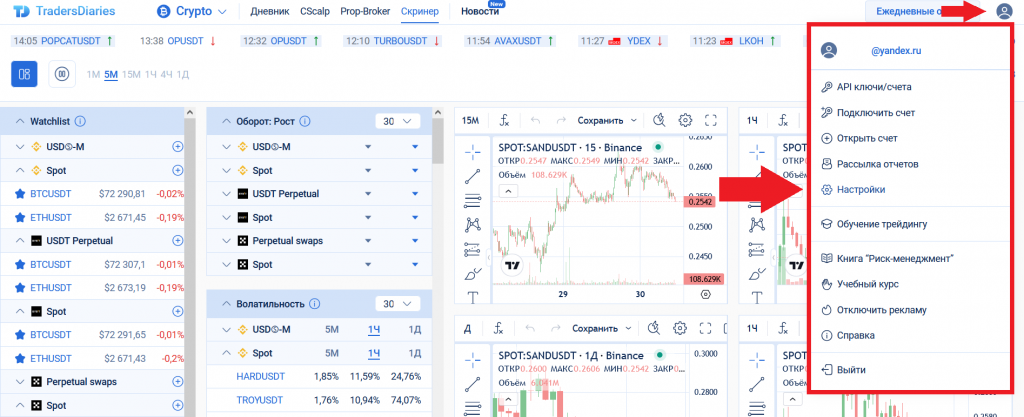This screenshot has height=417, width=1024.
Task: Select the brush tool on 15М chart
Action: click(473, 274)
